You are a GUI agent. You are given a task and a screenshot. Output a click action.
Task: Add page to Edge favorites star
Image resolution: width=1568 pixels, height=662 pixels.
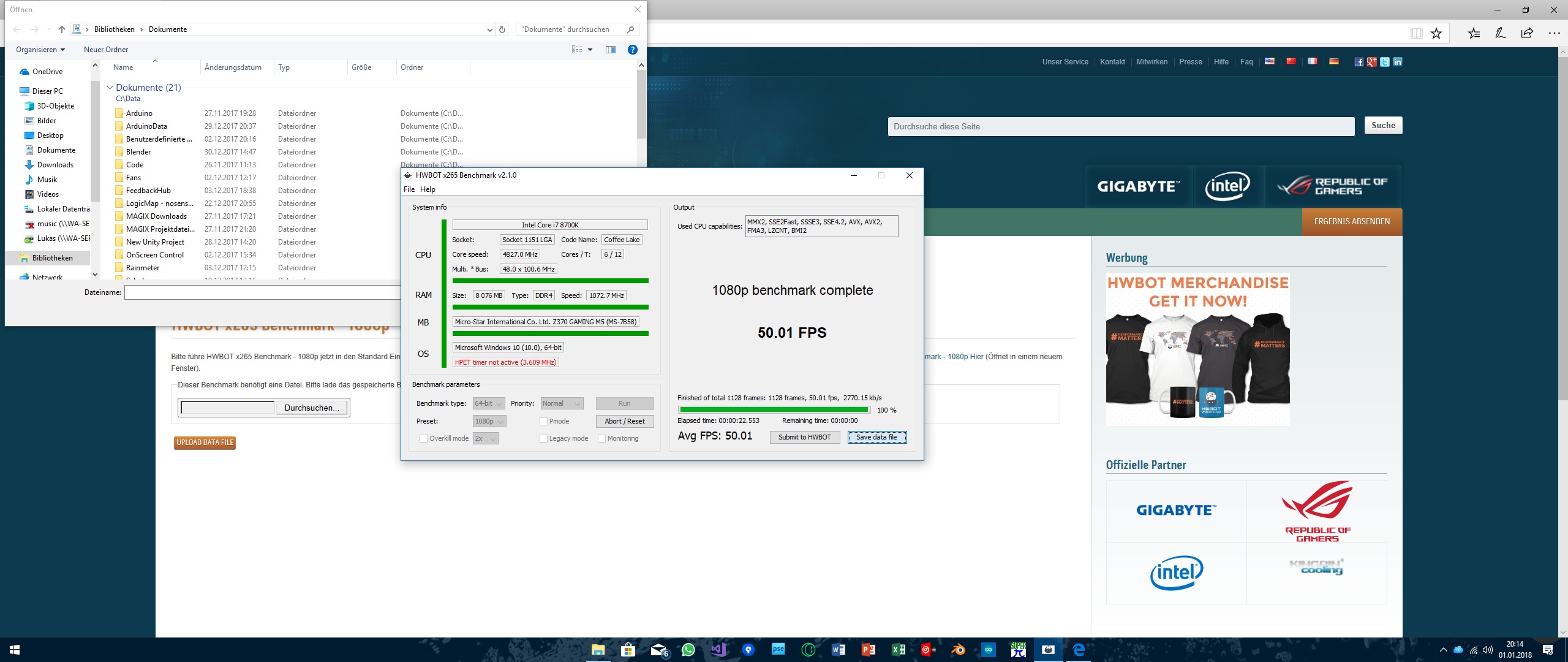1436,33
